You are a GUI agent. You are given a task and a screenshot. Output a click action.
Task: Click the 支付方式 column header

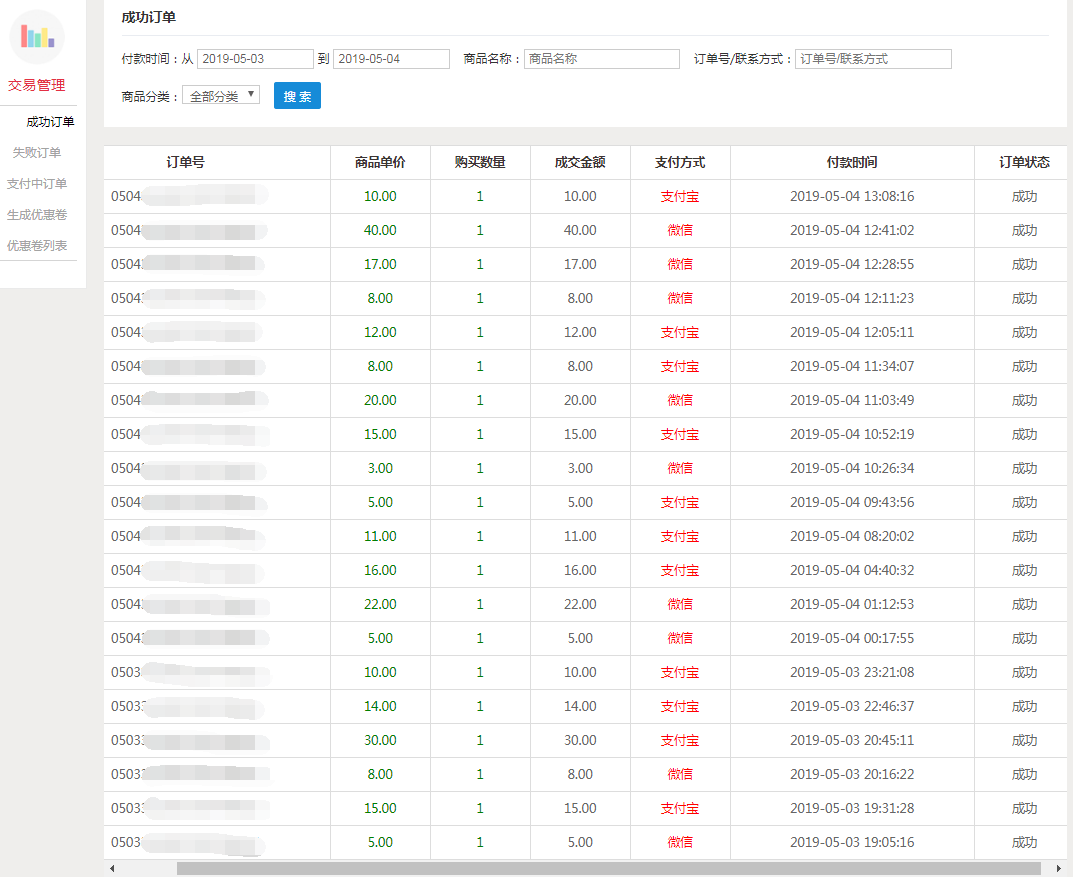pyautogui.click(x=680, y=162)
